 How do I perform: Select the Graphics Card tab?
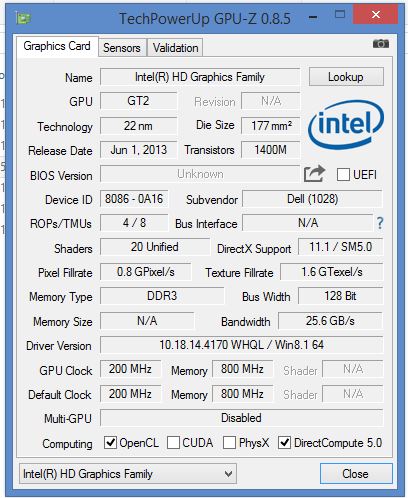[57, 46]
